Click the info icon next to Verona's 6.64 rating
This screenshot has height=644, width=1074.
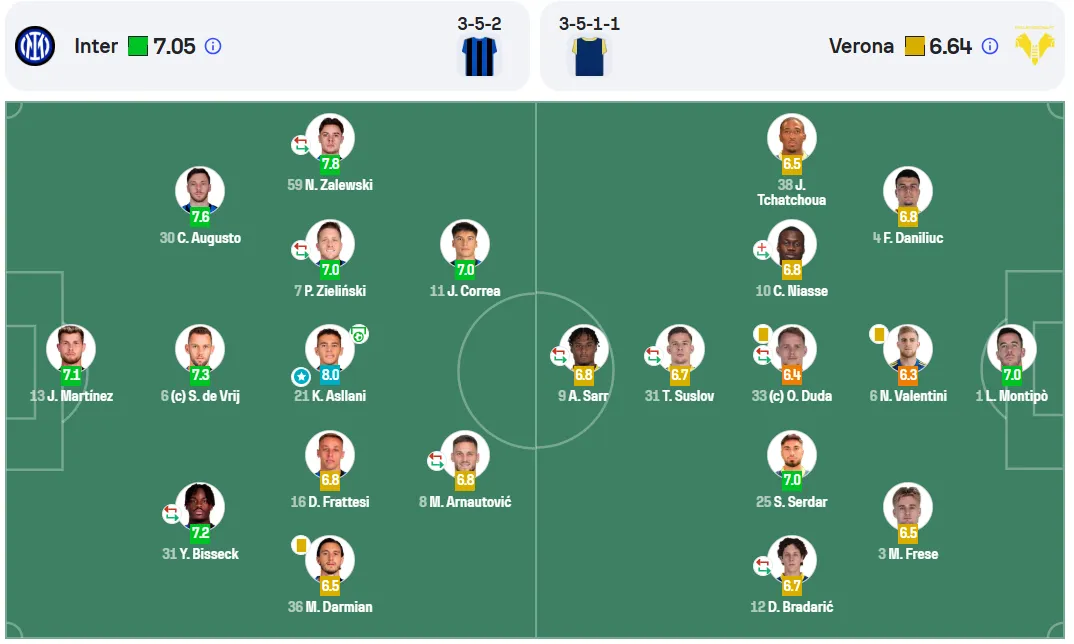point(990,47)
